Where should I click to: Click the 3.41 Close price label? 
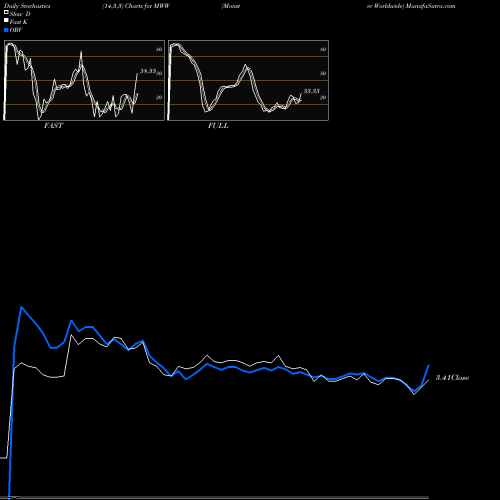452,377
